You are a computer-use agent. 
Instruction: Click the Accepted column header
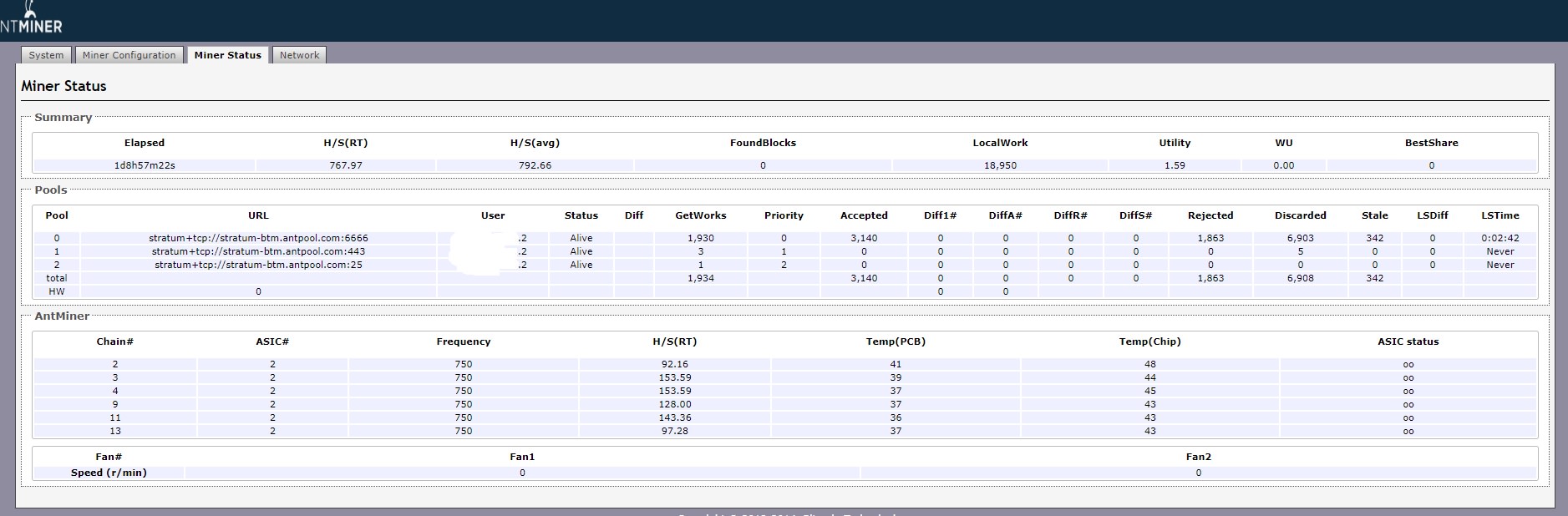point(864,215)
